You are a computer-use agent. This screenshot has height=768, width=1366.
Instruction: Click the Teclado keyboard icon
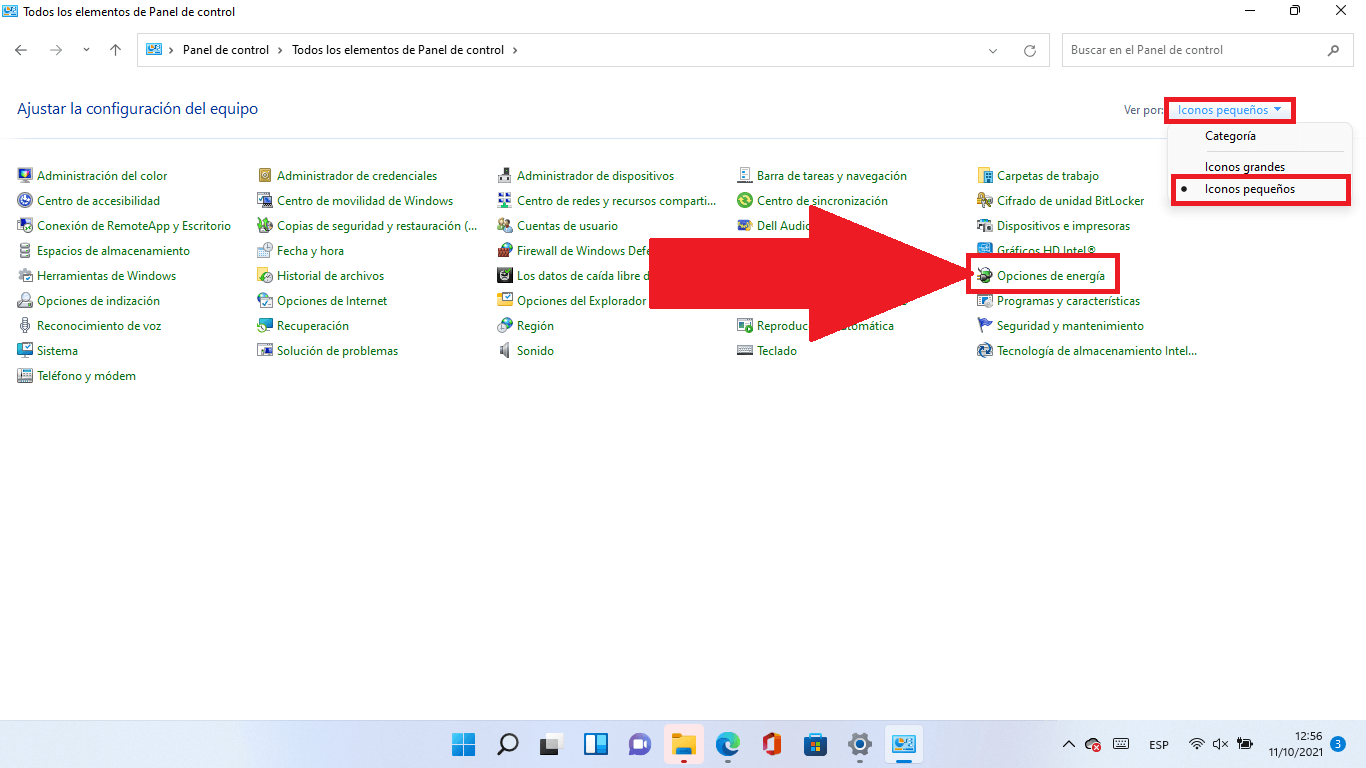pos(745,351)
